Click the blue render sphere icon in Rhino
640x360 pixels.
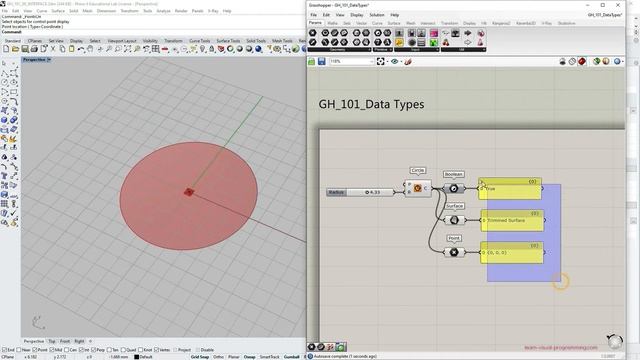pyautogui.click(x=258, y=49)
